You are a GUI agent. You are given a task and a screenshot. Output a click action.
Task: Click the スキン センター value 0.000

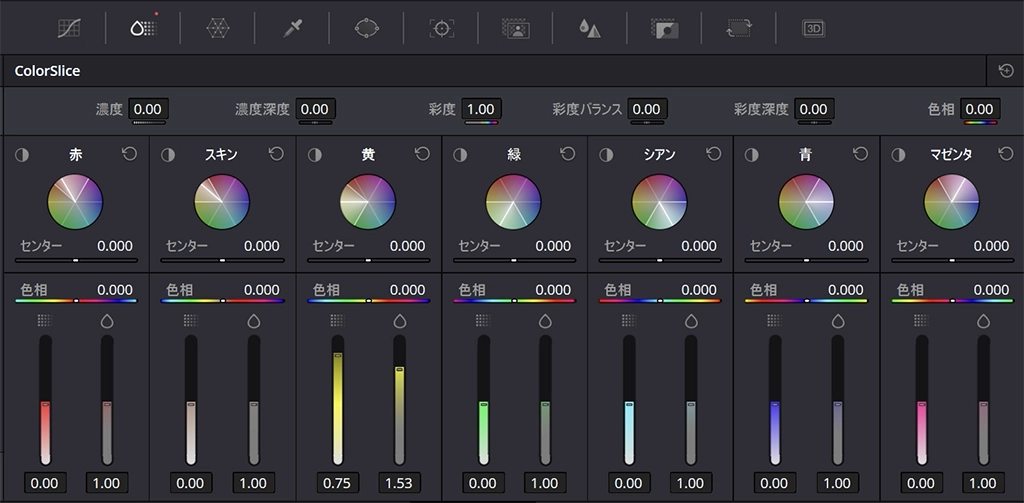point(262,246)
